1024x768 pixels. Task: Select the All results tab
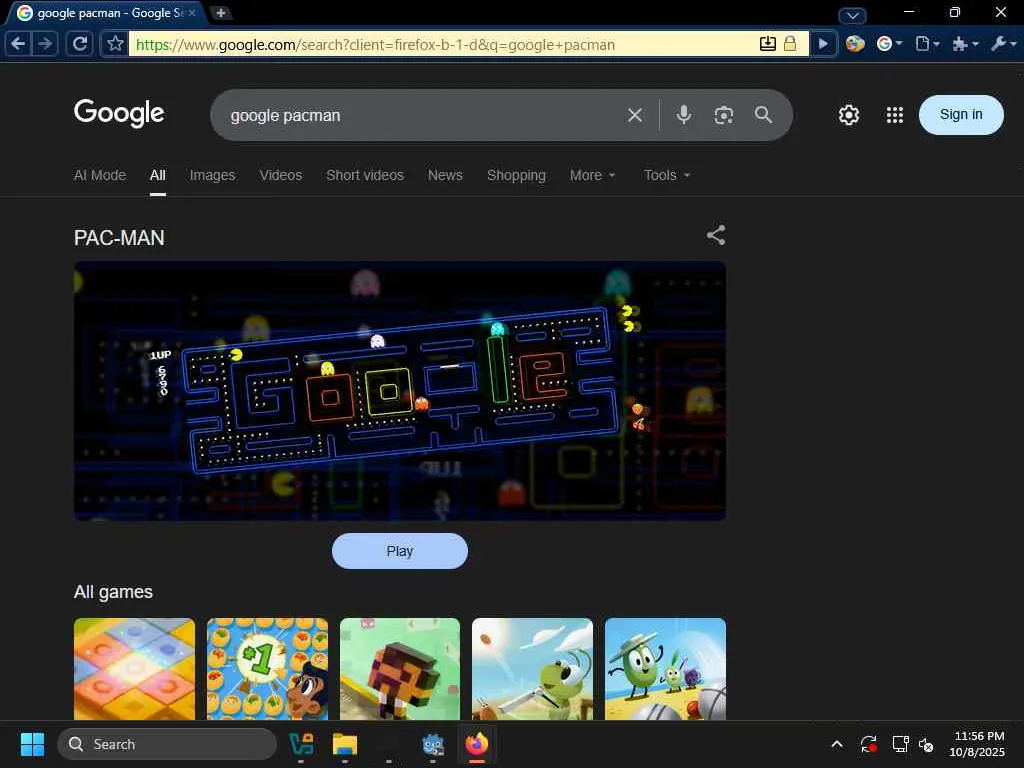pos(157,175)
